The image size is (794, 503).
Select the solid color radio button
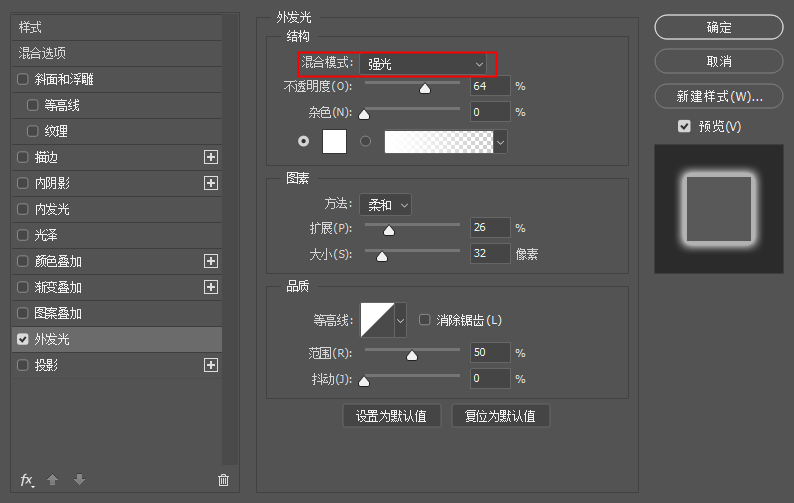[x=303, y=141]
